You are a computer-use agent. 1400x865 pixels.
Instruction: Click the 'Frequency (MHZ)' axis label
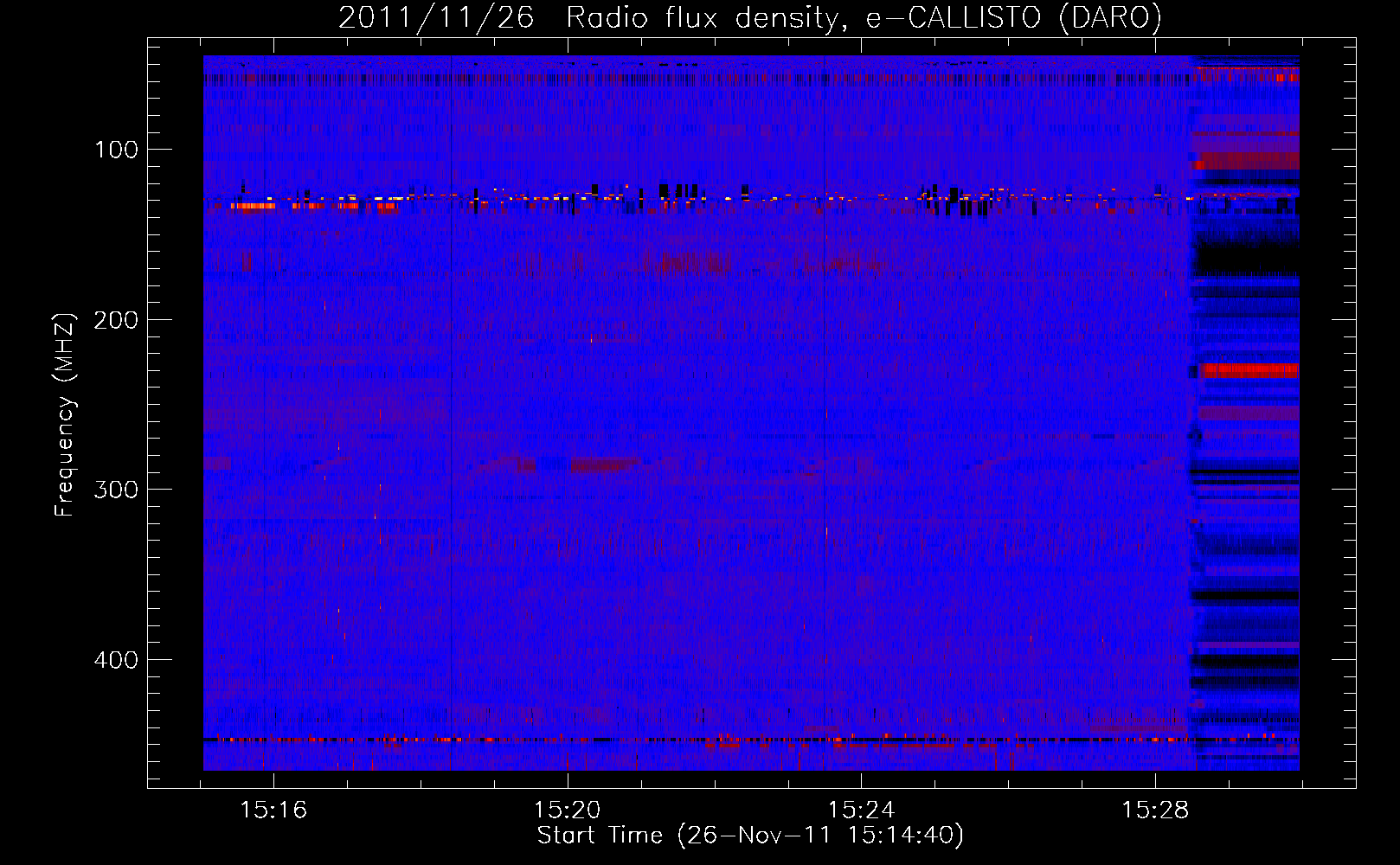66,414
